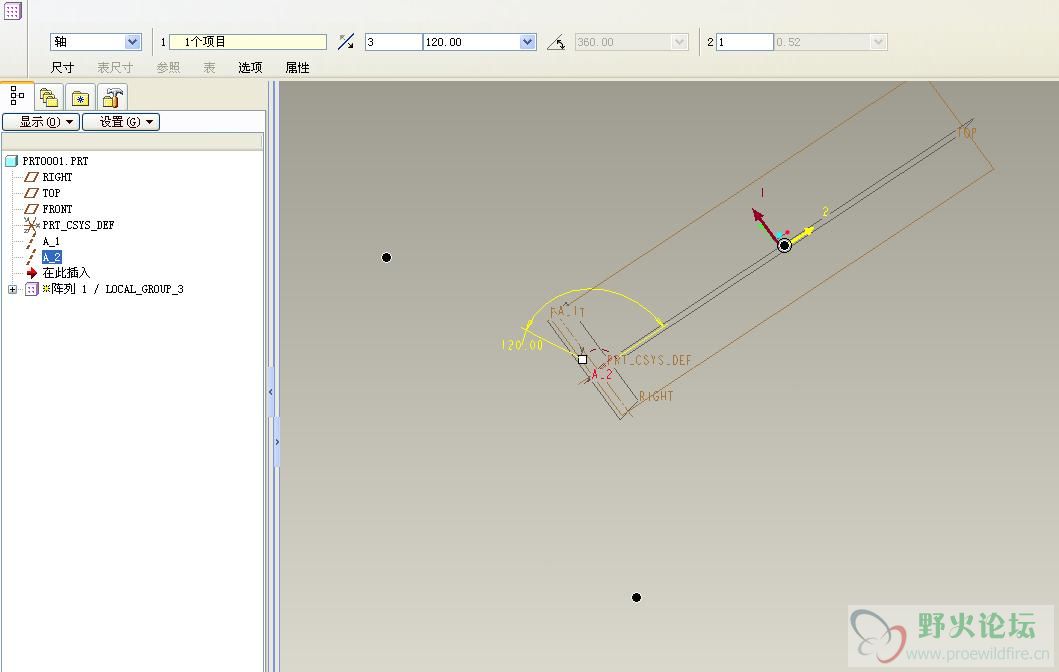Screen dimensions: 1059x672
Task: Open the 表 tab
Action: coord(209,68)
